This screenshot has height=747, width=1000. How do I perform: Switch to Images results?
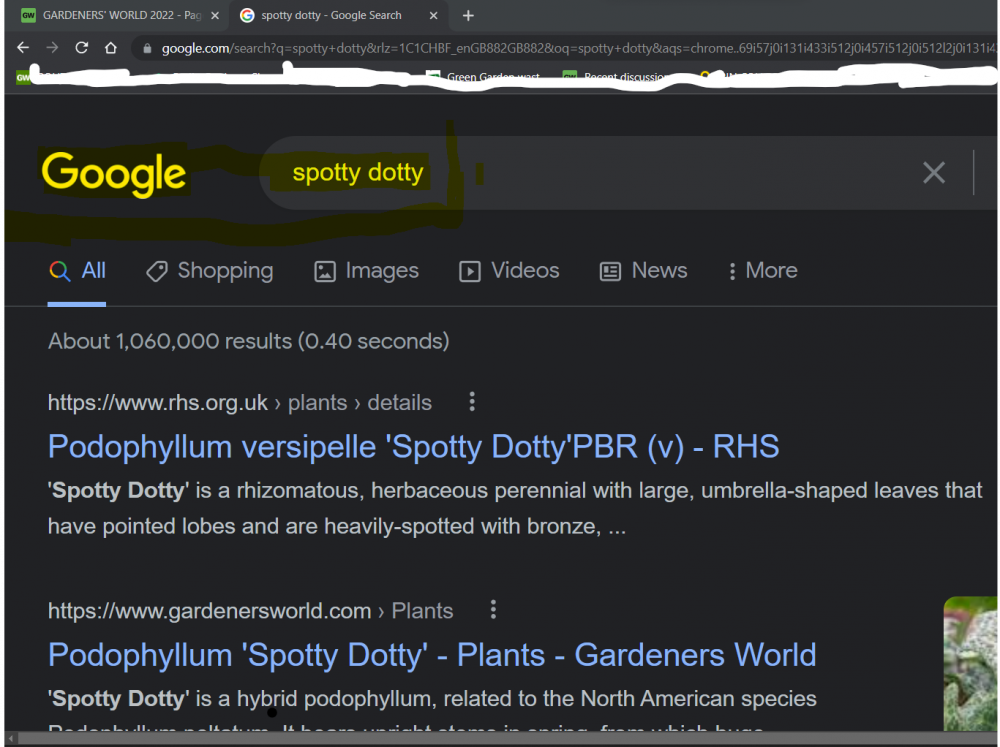point(367,270)
